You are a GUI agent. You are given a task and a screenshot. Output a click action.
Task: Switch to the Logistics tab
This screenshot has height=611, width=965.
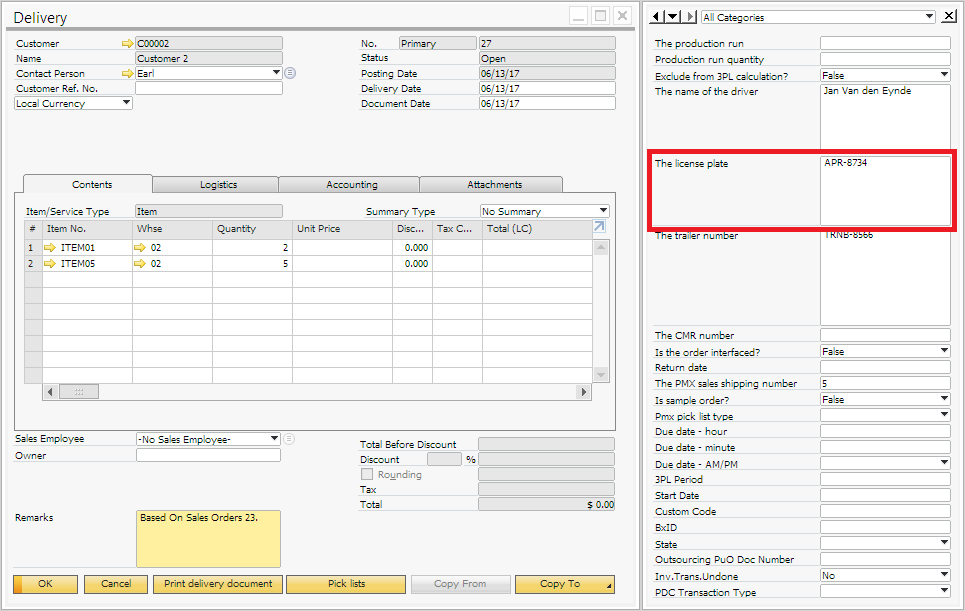click(218, 185)
